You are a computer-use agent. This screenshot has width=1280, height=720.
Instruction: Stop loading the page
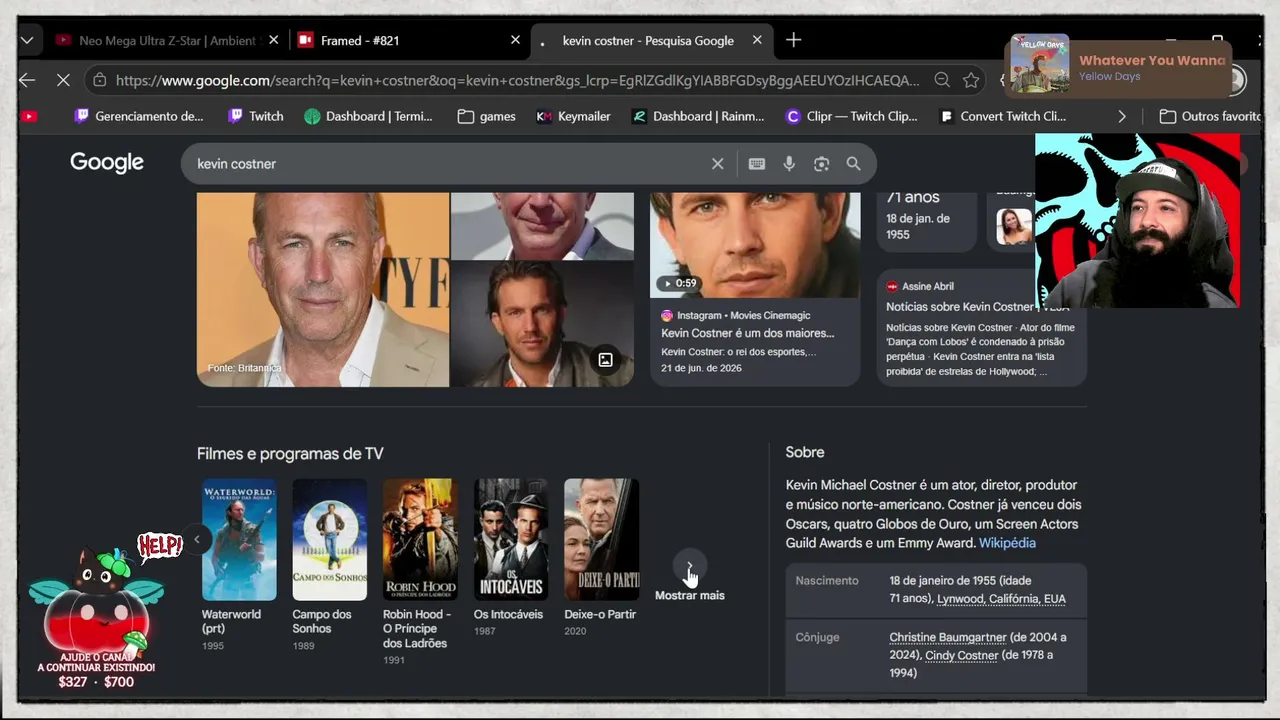62,80
